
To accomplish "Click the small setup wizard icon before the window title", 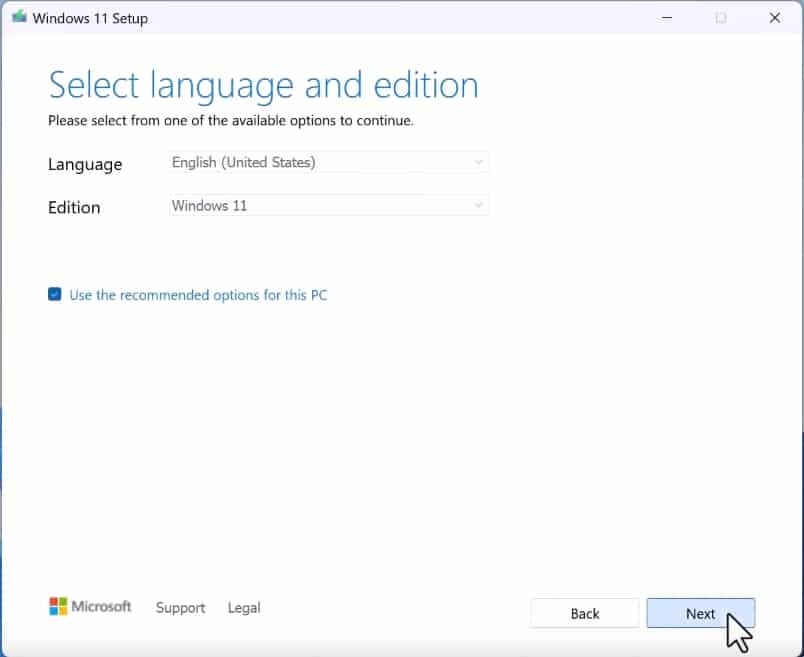I will (x=17, y=17).
